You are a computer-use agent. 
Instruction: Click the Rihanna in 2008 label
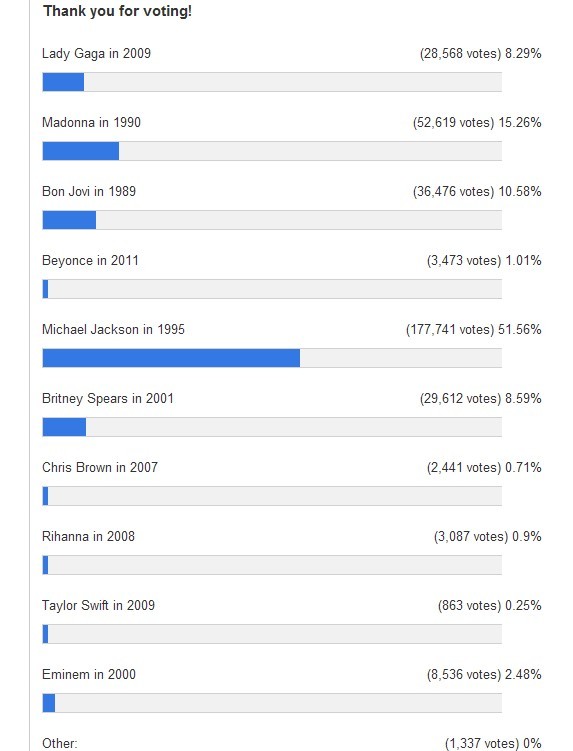tap(89, 536)
